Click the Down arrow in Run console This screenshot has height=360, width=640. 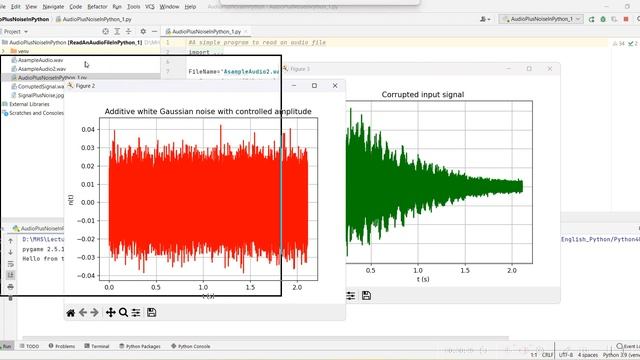(x=11, y=252)
